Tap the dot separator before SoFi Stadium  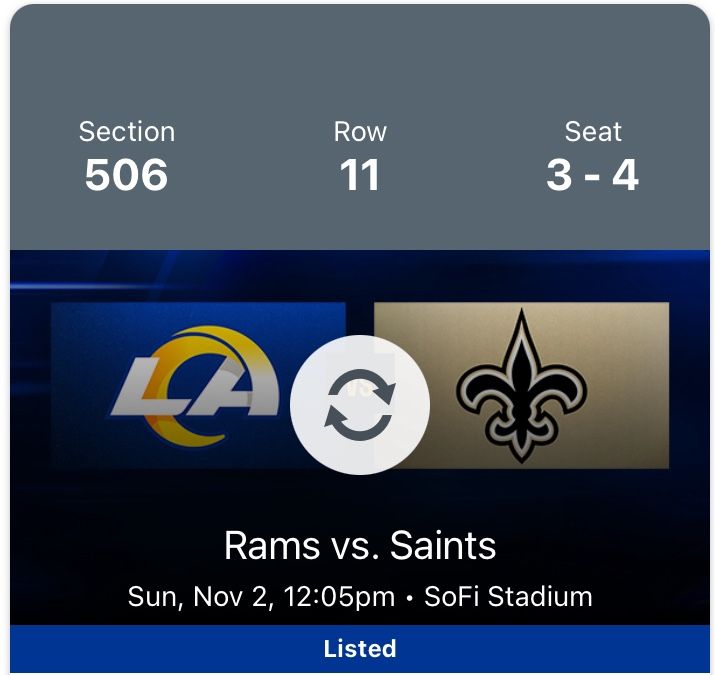coord(410,598)
